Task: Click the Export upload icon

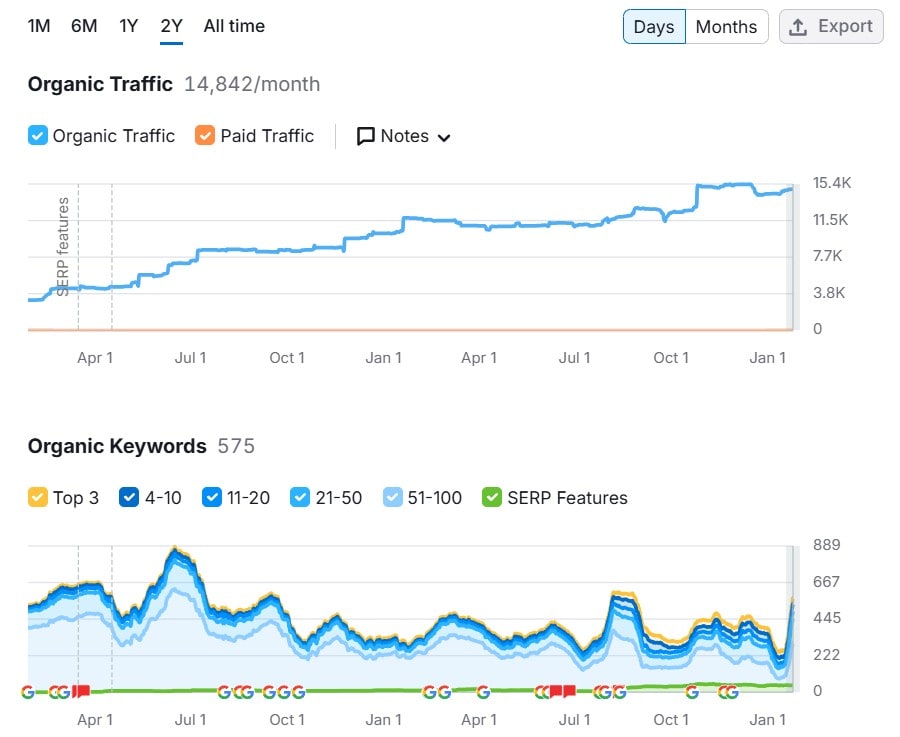Action: click(798, 27)
